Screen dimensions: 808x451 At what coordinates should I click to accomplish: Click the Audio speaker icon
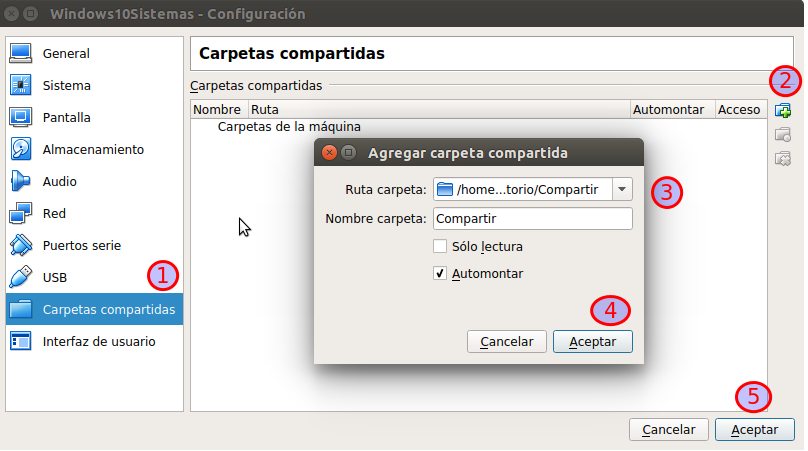(x=21, y=181)
